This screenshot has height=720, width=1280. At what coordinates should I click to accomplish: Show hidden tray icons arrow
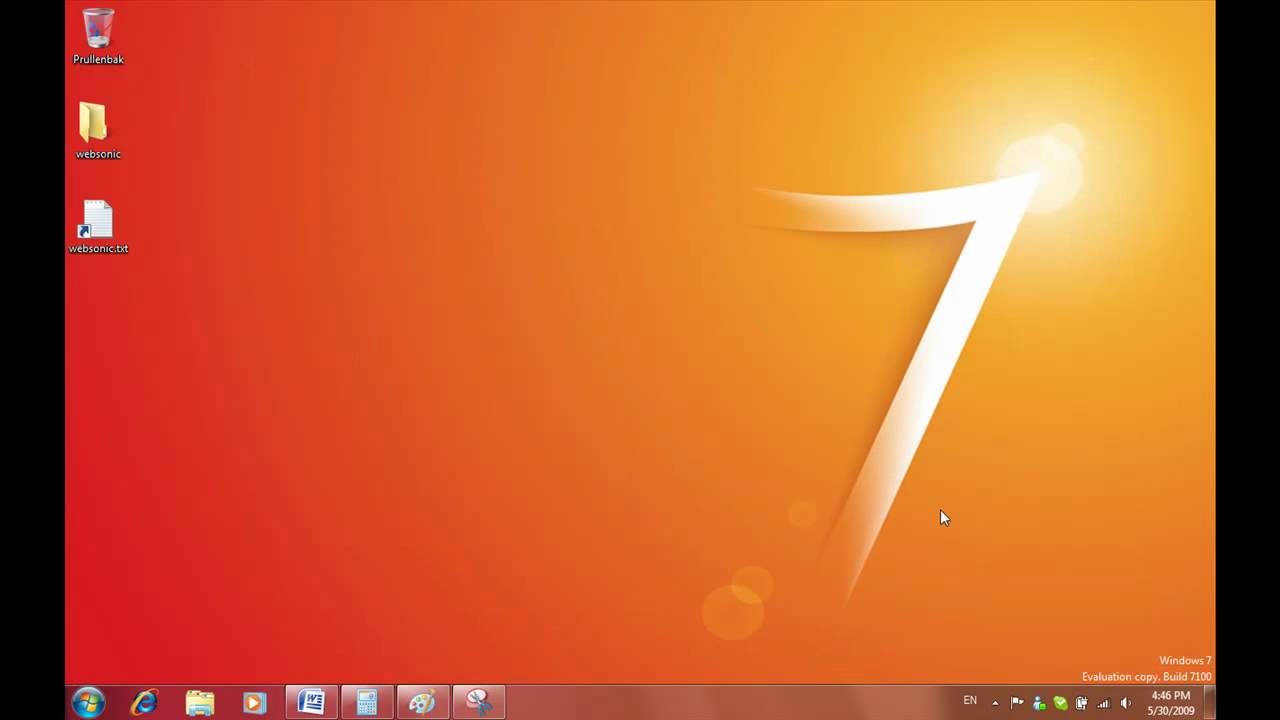995,703
